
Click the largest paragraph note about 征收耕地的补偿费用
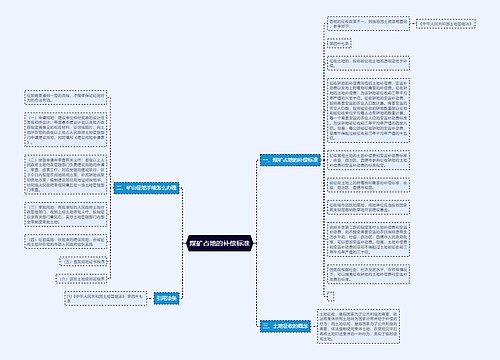368,110
